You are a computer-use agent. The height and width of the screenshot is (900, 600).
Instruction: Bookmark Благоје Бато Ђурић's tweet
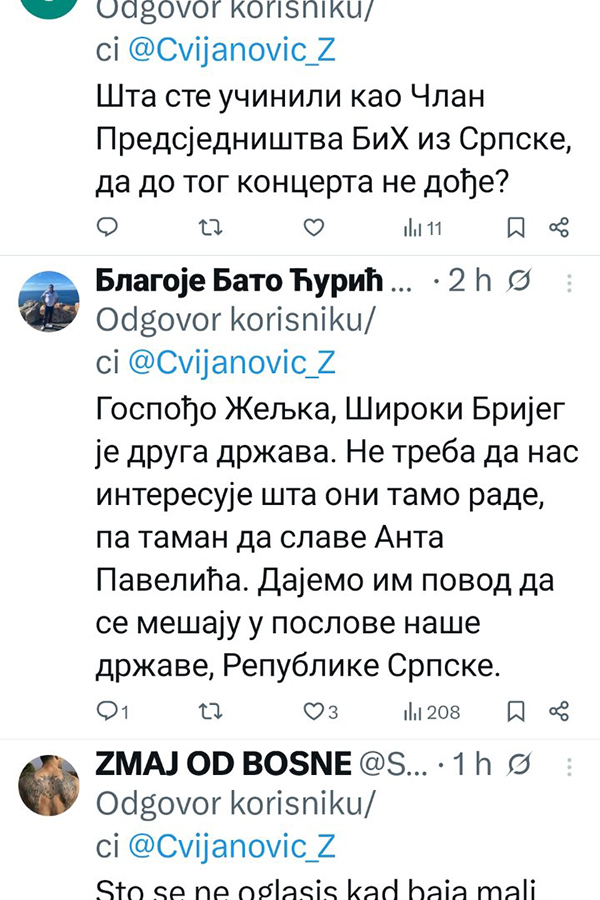[x=516, y=711]
